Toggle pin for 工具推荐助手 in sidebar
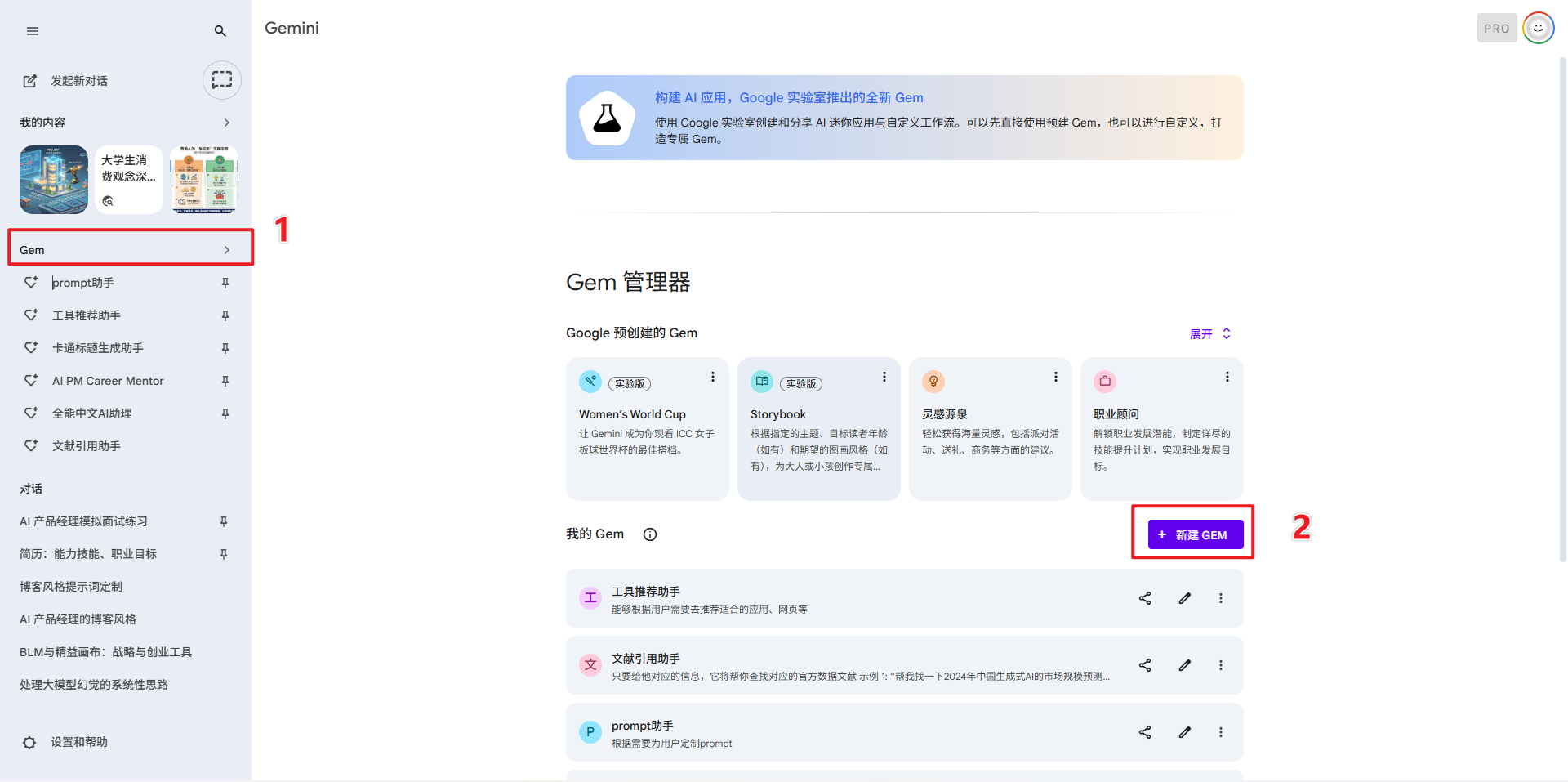Viewport: 1568px width, 782px height. click(x=225, y=315)
